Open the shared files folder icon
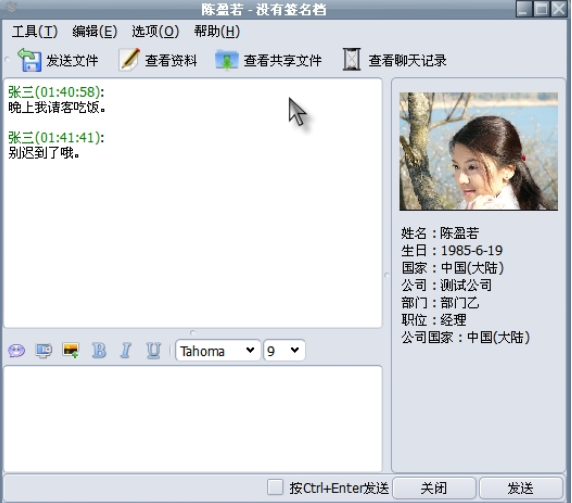Image resolution: width=572 pixels, height=503 pixels. click(x=227, y=60)
